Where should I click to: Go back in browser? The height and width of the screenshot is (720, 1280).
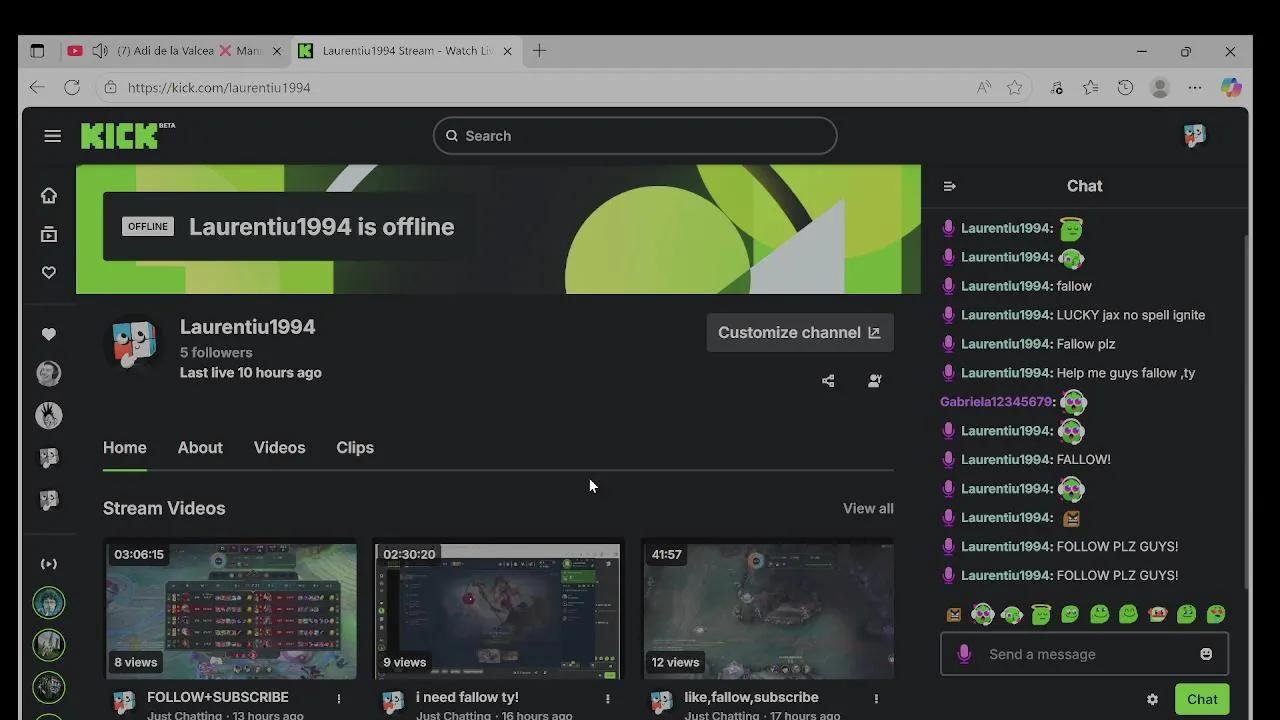[37, 88]
